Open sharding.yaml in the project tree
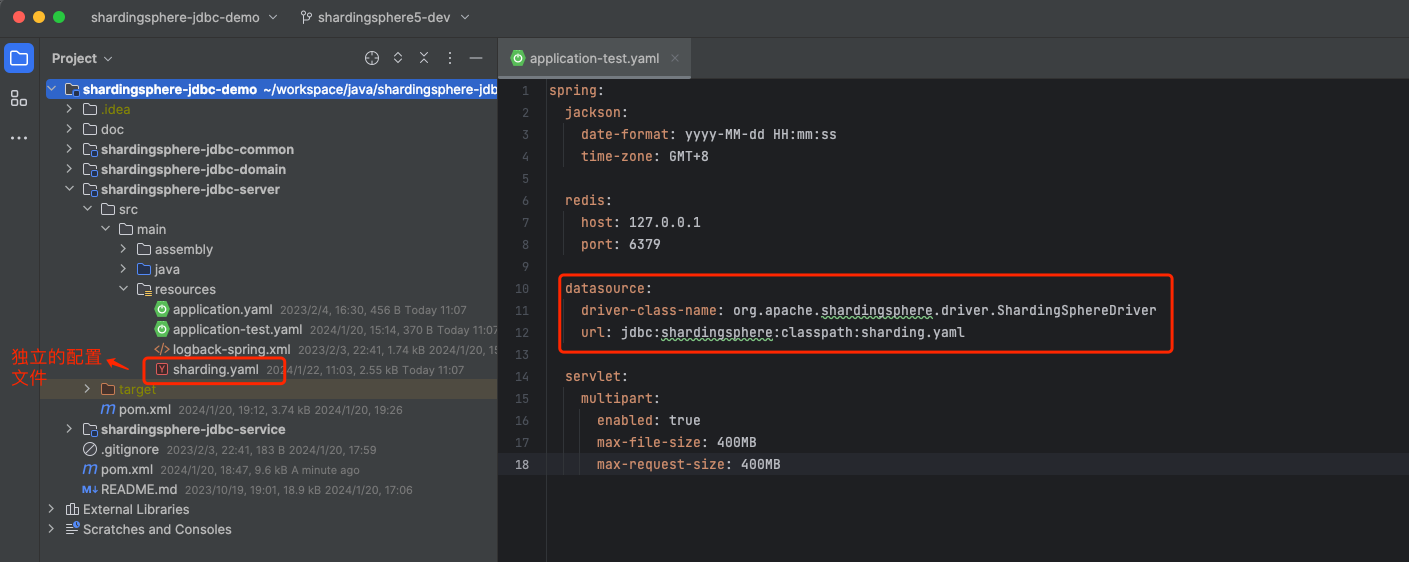The width and height of the screenshot is (1409, 562). point(215,370)
